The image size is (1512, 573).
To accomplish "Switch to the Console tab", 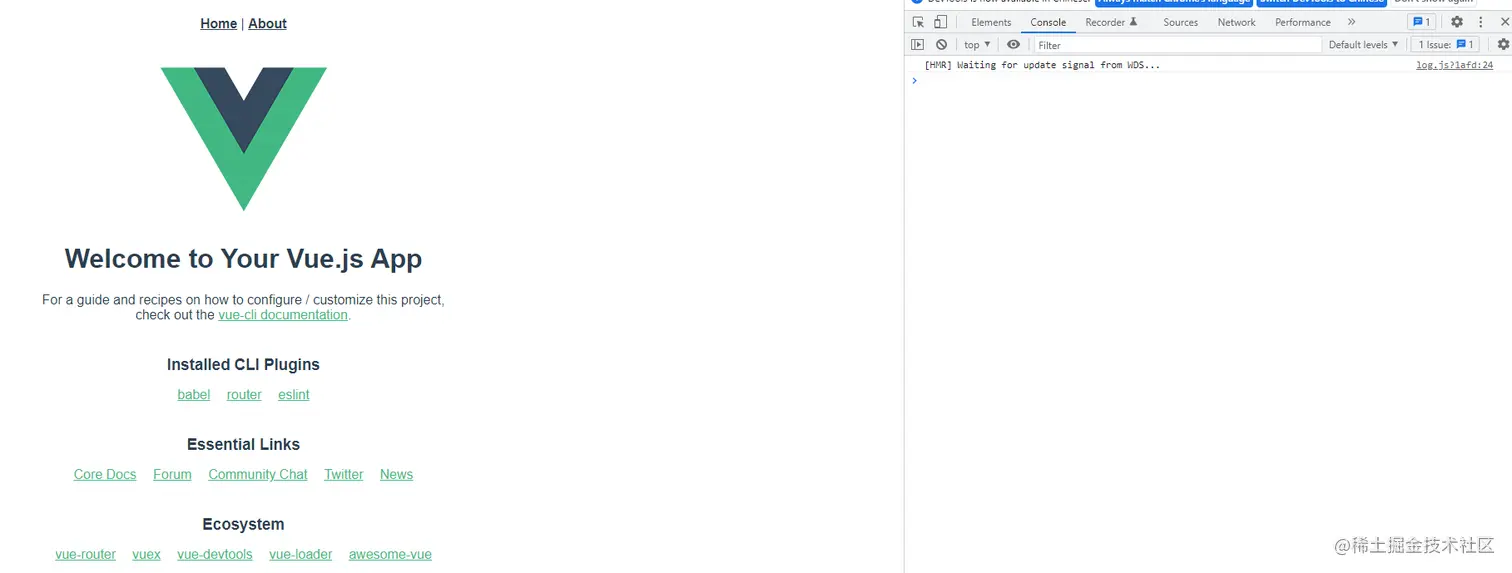I will [1048, 22].
